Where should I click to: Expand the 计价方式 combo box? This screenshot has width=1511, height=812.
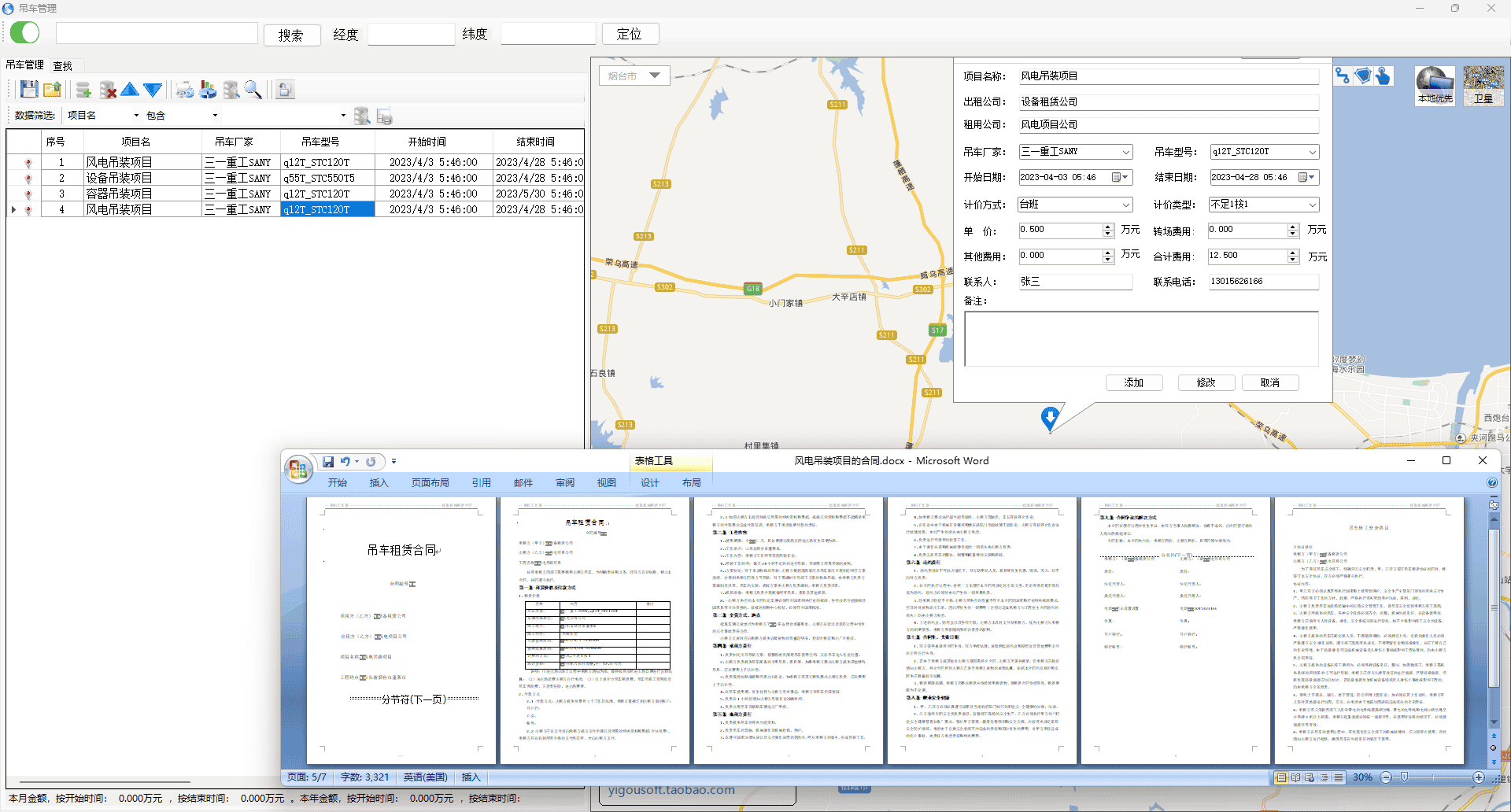(1125, 205)
